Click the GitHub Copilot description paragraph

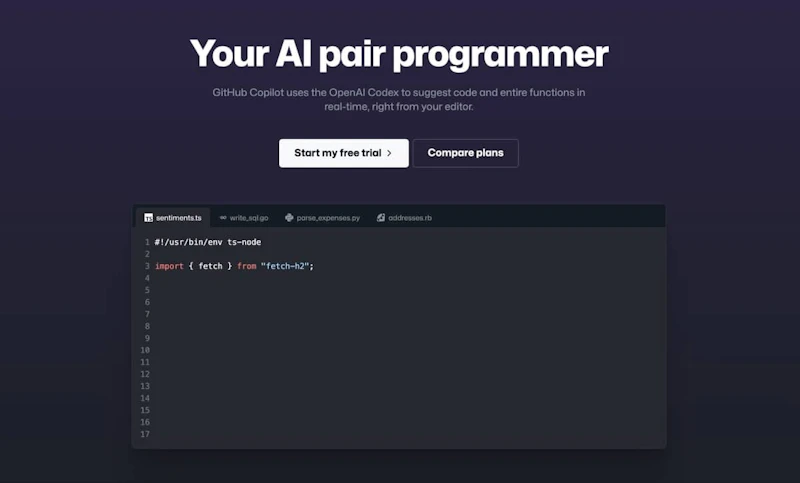pos(399,99)
